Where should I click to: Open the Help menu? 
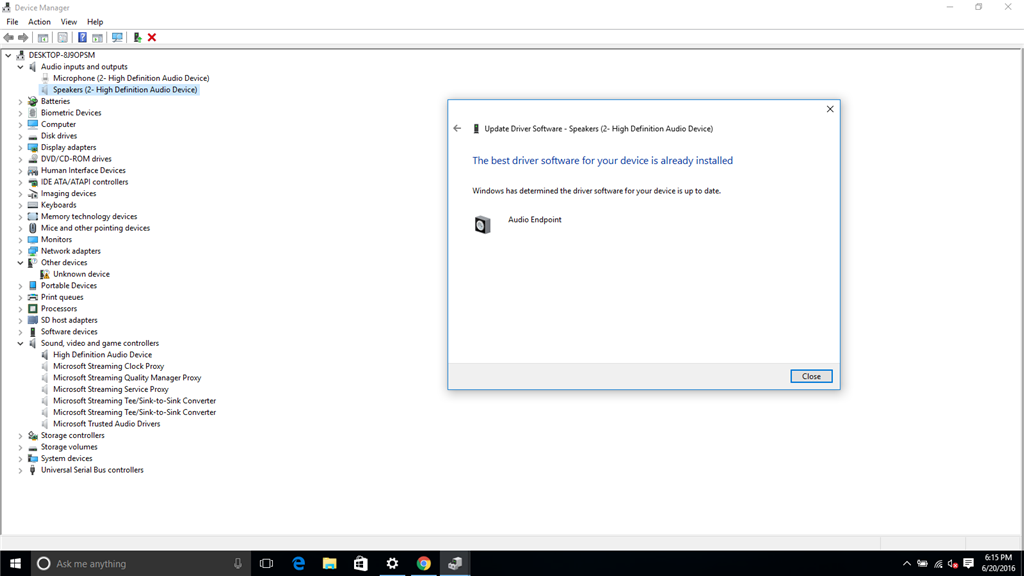[x=95, y=22]
